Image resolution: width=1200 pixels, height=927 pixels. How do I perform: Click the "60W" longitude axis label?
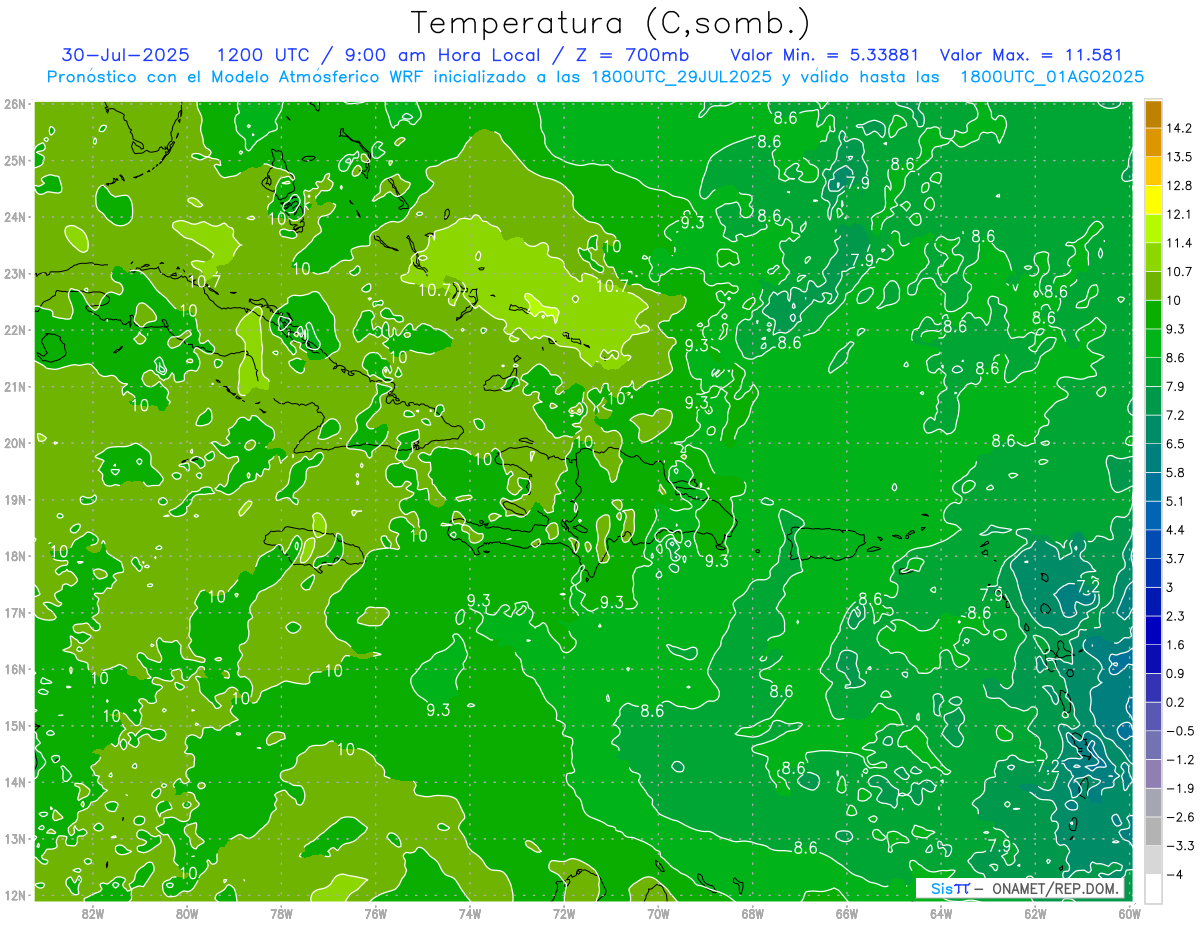(1129, 912)
